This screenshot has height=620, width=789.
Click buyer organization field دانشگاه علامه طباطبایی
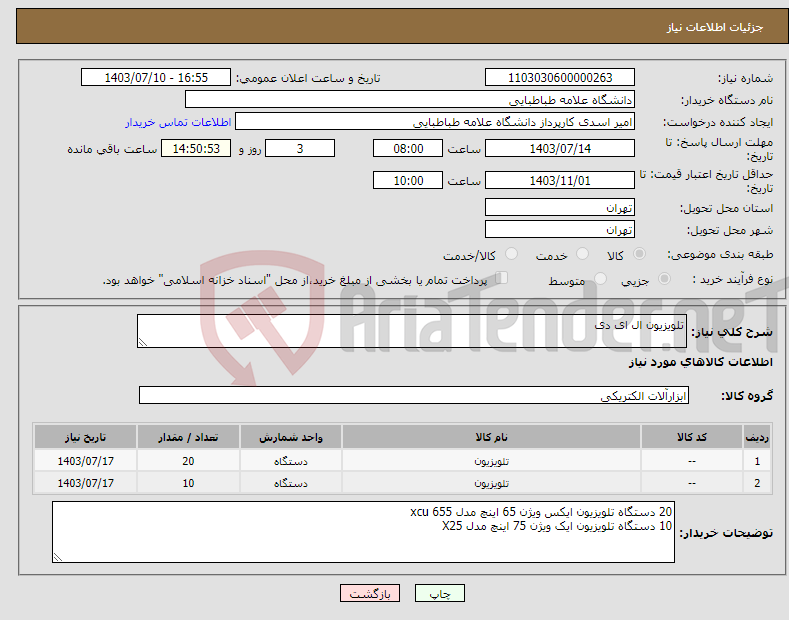[410, 100]
